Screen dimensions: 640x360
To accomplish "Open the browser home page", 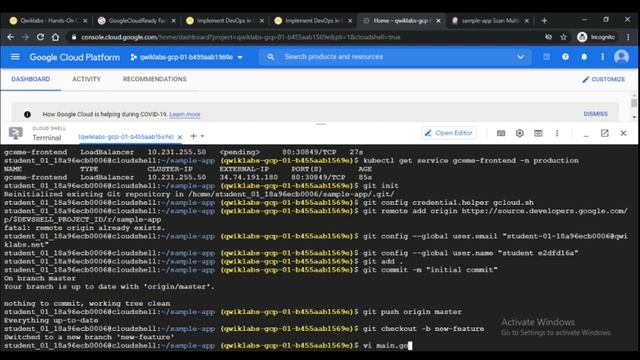I will point(56,37).
